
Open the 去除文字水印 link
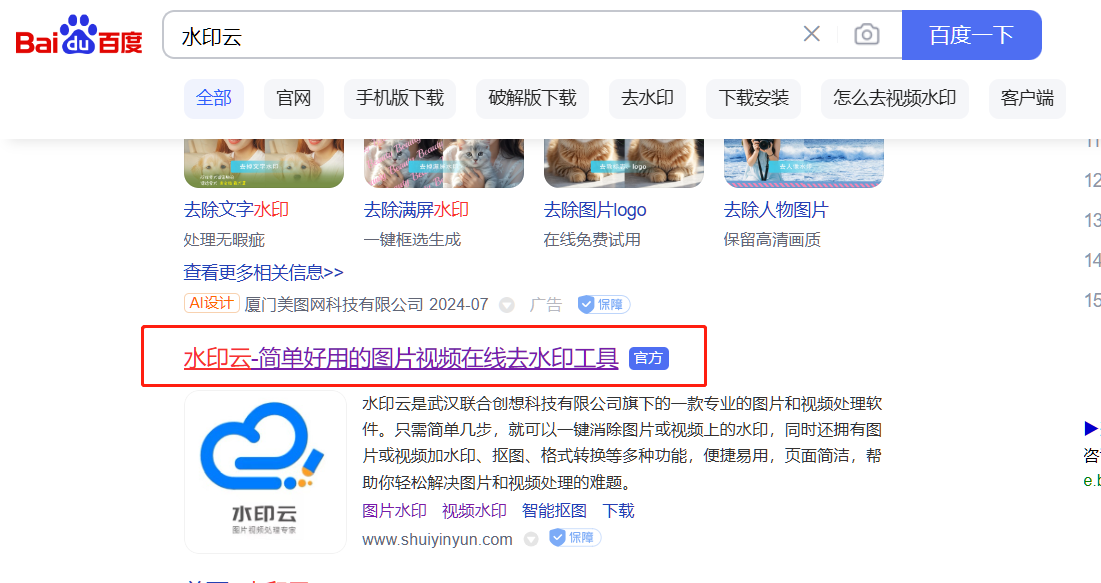pyautogui.click(x=236, y=209)
